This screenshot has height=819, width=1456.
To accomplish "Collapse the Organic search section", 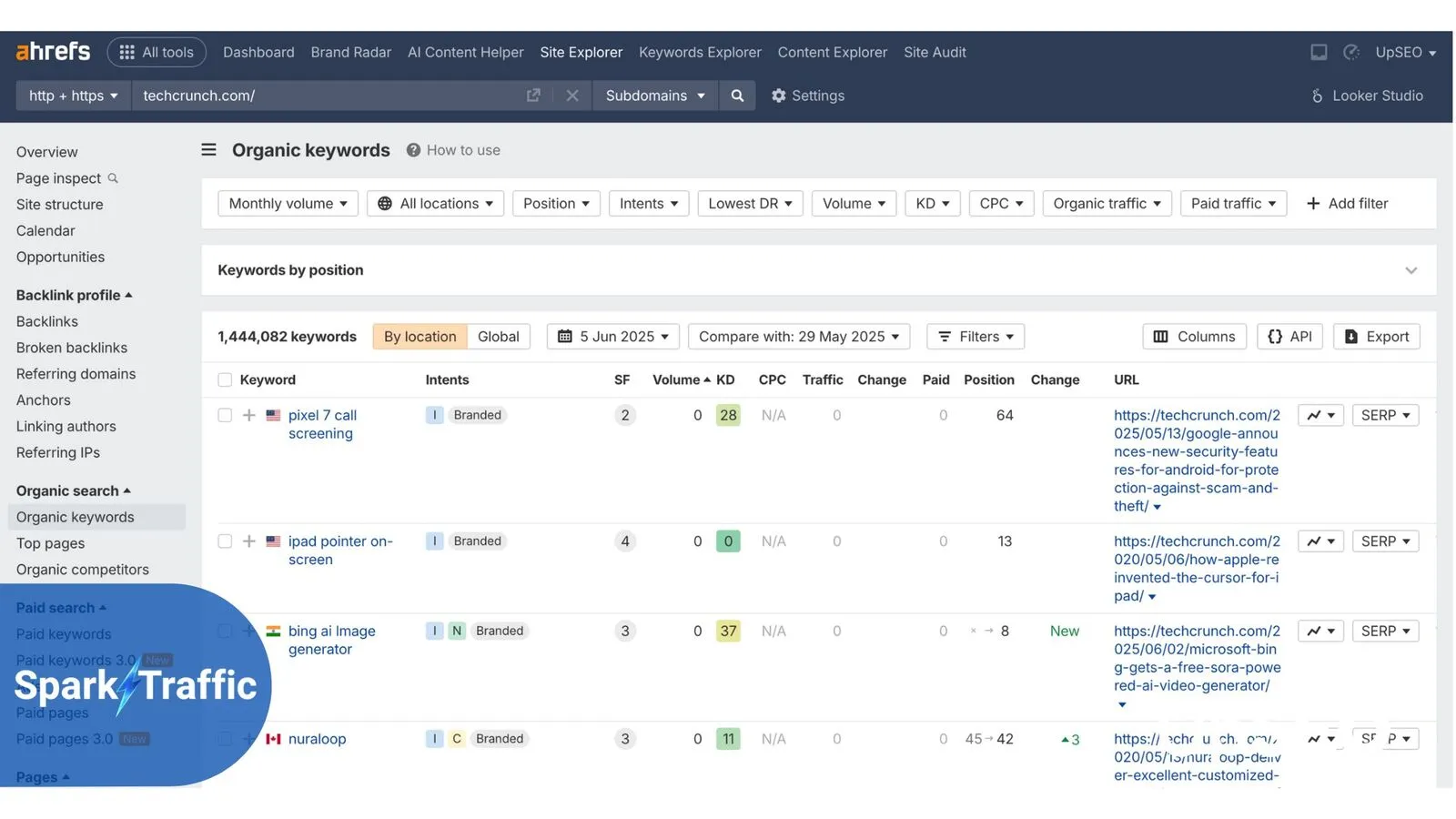I will point(73,490).
